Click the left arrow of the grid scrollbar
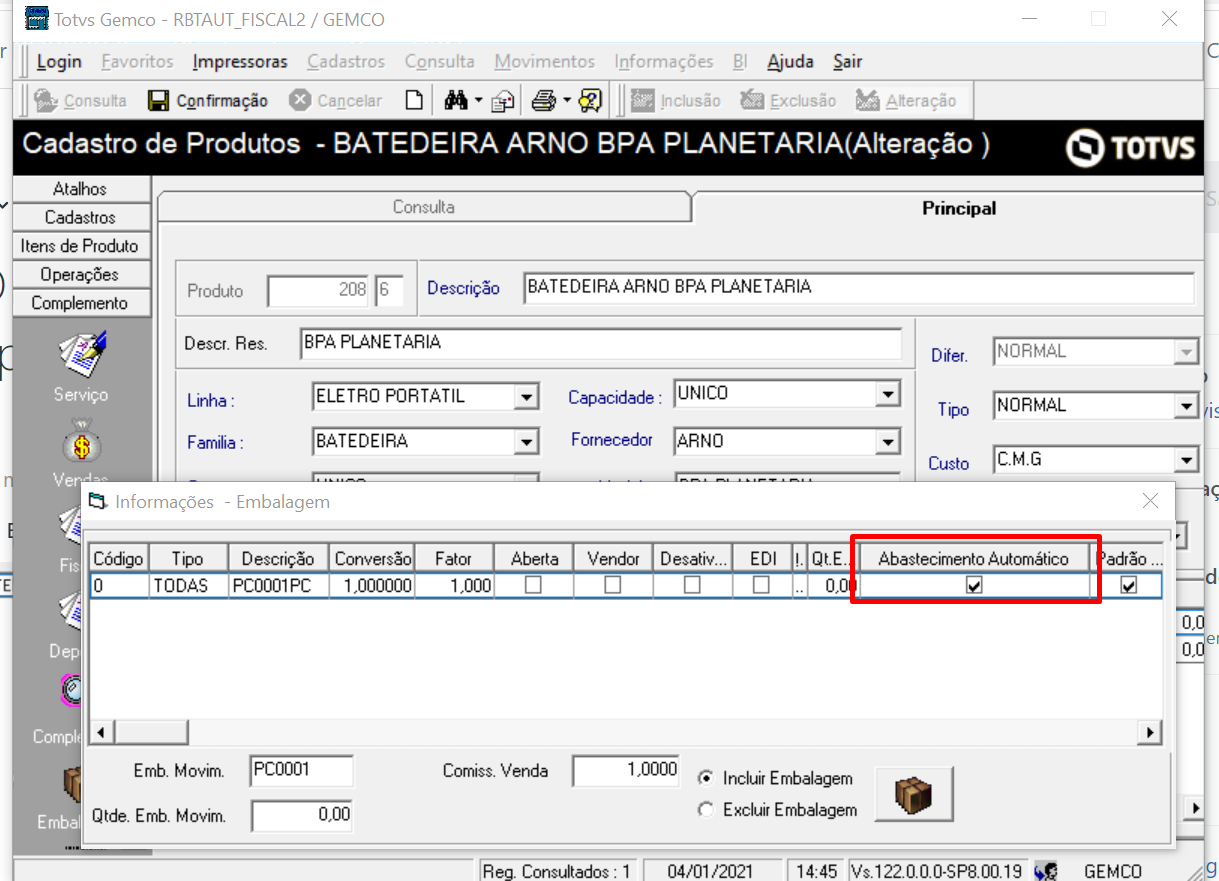1219x881 pixels. [x=101, y=733]
